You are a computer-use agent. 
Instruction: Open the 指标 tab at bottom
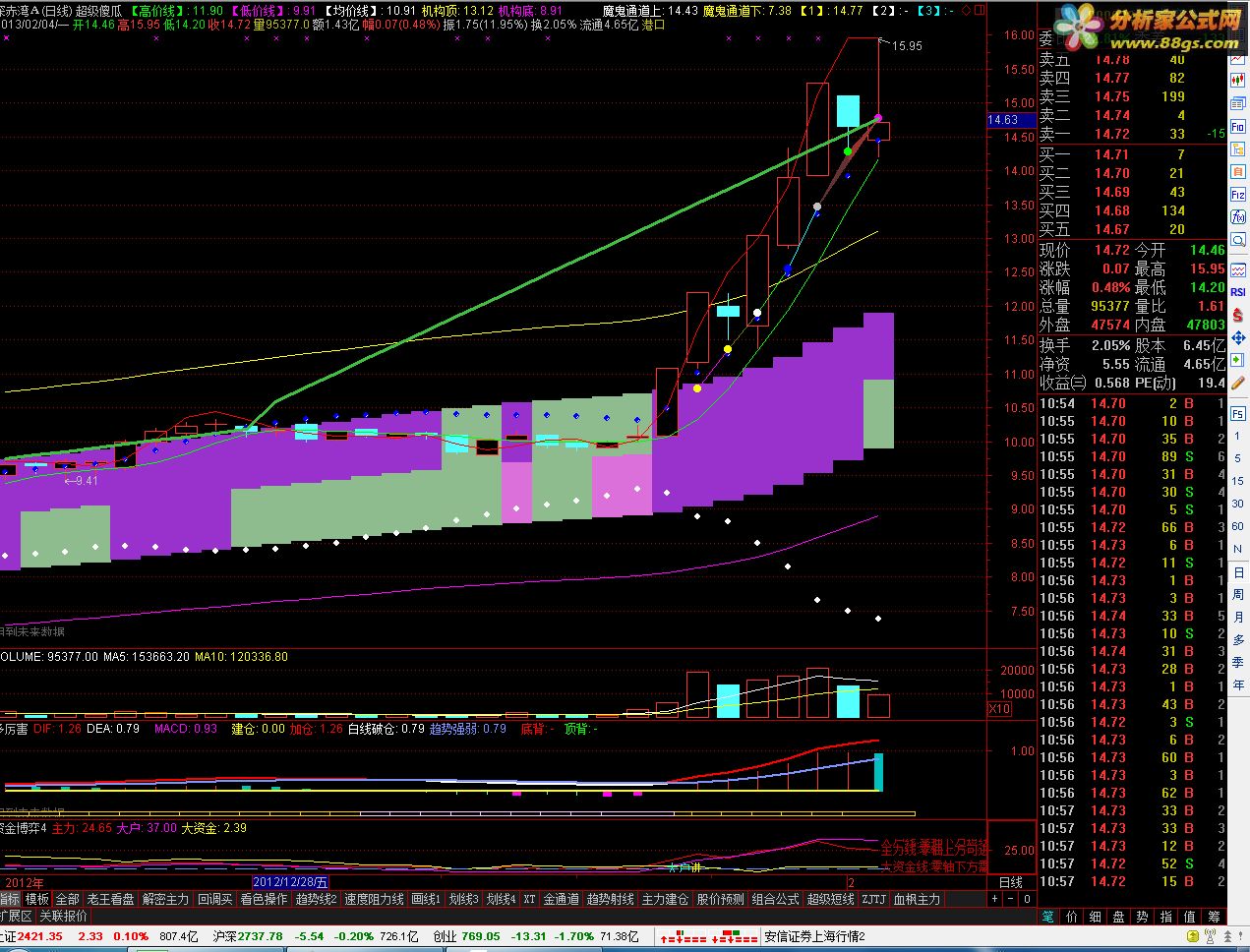click(9, 899)
